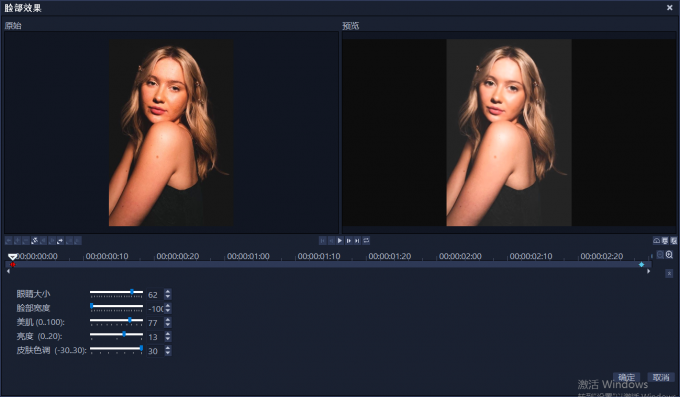Go to the previous keyframe
This screenshot has width=680, height=397.
point(8,240)
